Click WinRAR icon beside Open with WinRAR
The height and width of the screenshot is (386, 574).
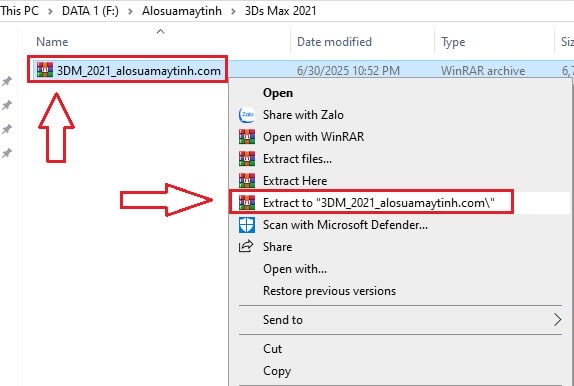pos(247,137)
